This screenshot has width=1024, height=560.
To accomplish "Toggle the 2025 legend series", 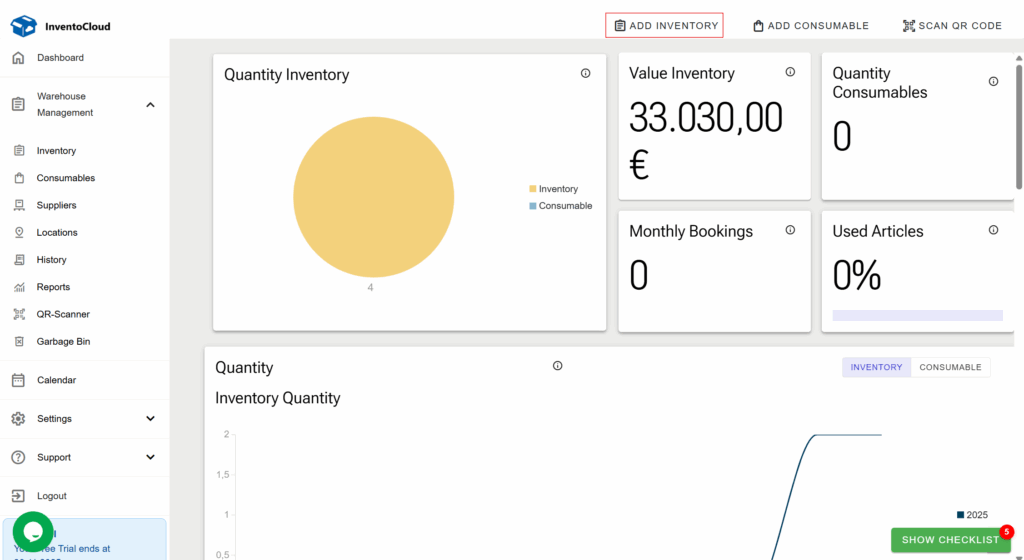I will point(972,515).
